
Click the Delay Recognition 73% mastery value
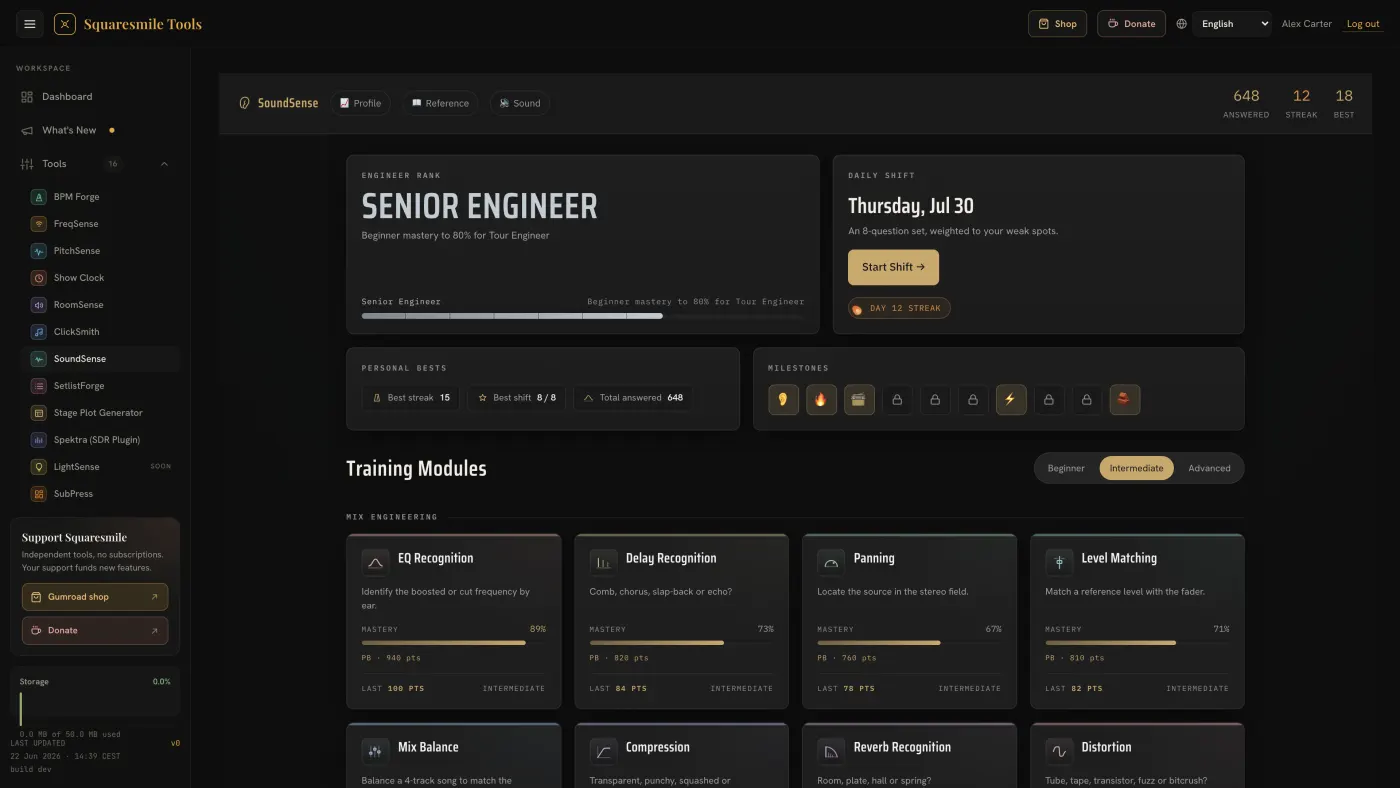click(x=765, y=629)
